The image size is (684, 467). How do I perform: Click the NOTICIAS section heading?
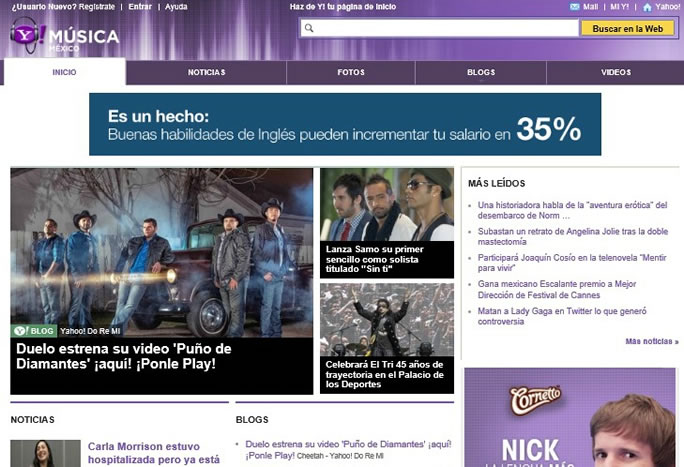tap(33, 419)
